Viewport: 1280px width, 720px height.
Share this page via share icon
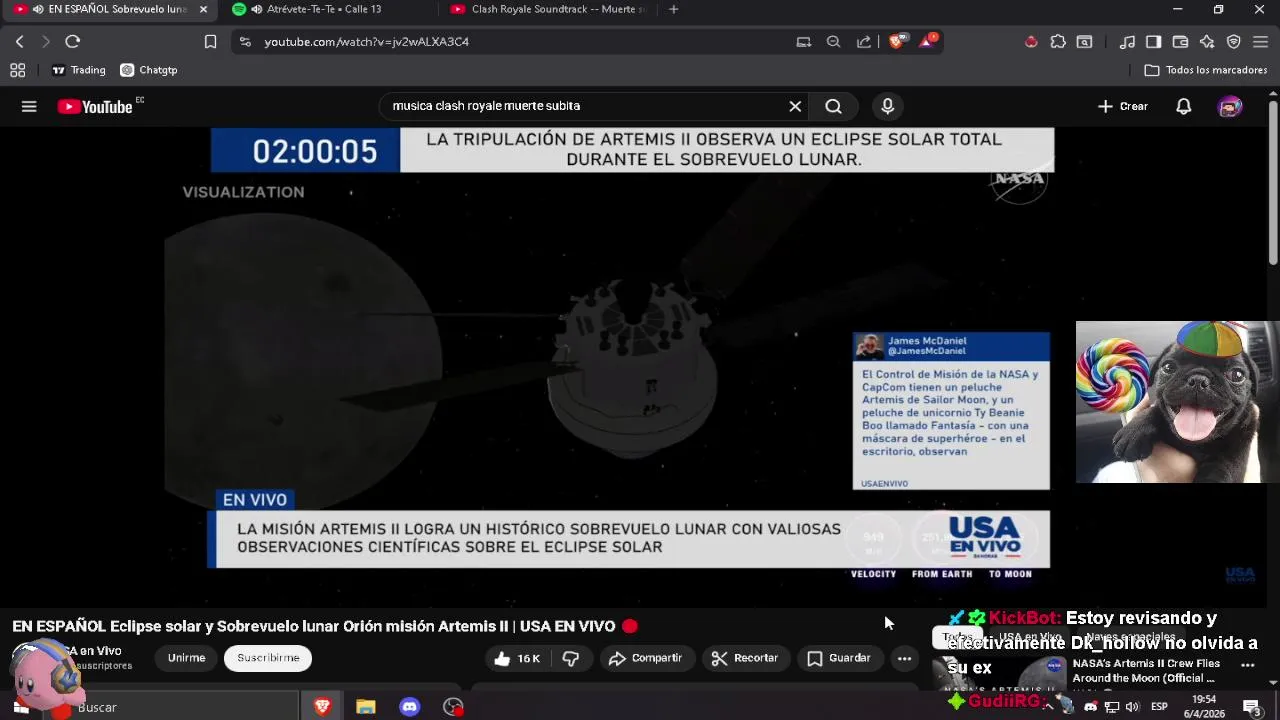coord(863,41)
